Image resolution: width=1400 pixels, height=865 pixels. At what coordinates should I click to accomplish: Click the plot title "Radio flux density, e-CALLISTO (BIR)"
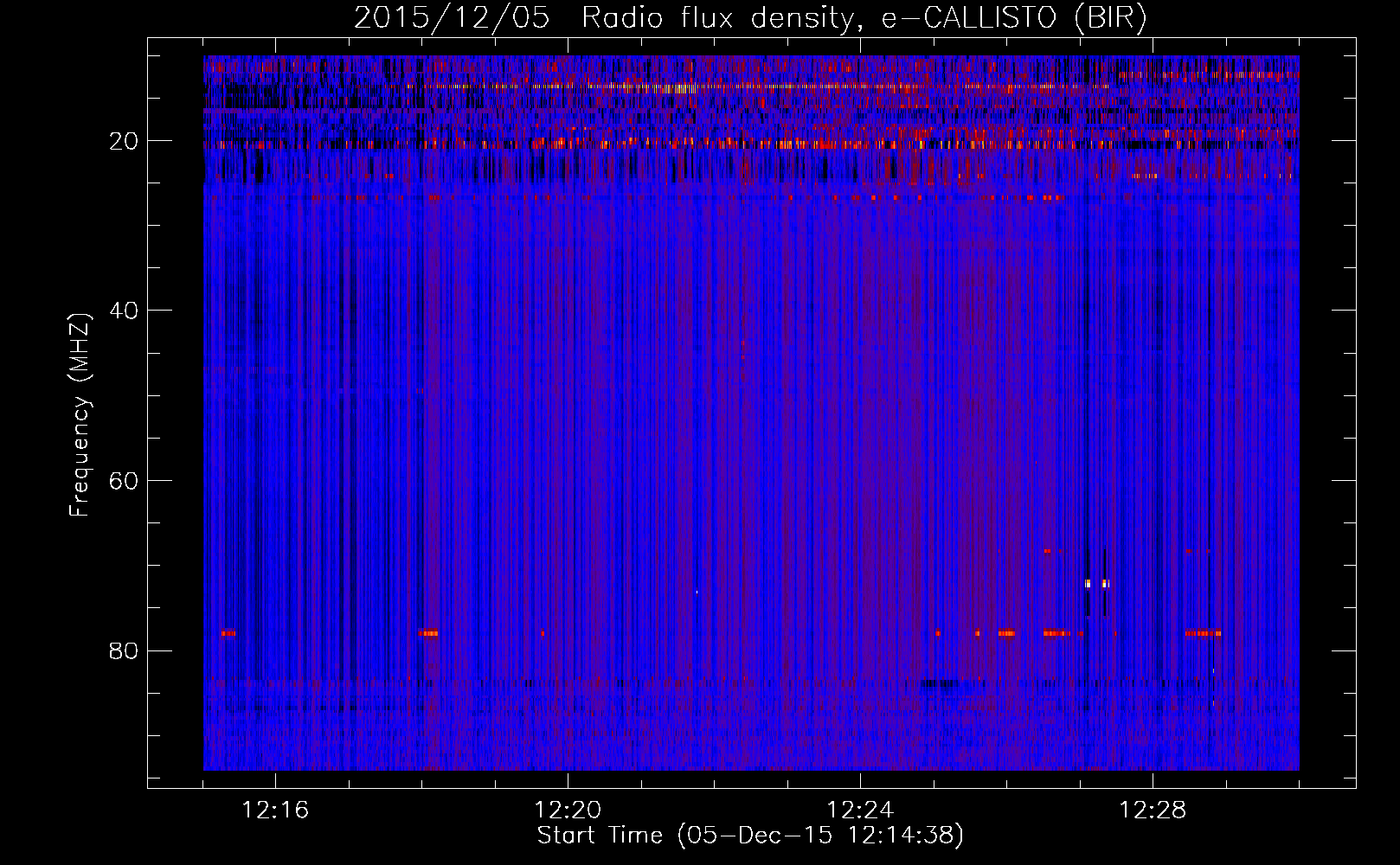[864, 18]
